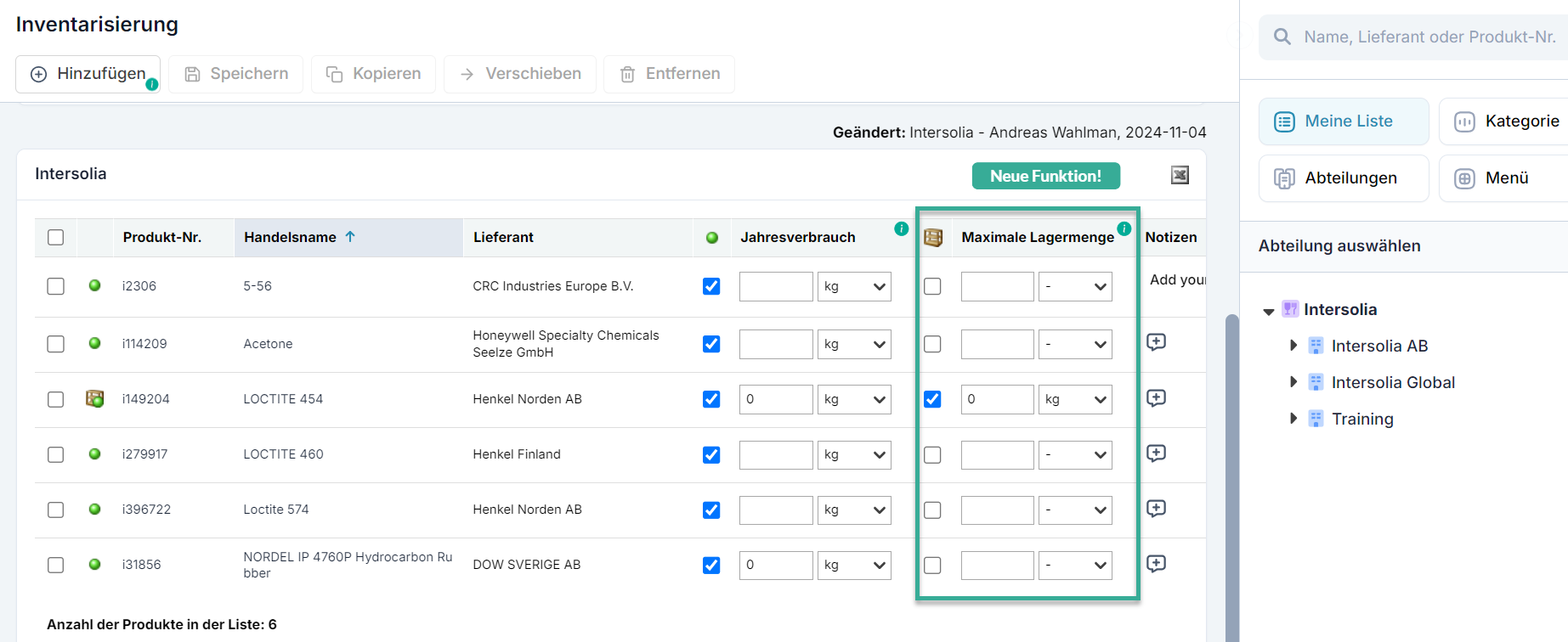Viewport: 1568px width, 642px height.
Task: Uncheck Jahresverbrauch checkbox for LOCTITE 460
Action: [712, 455]
